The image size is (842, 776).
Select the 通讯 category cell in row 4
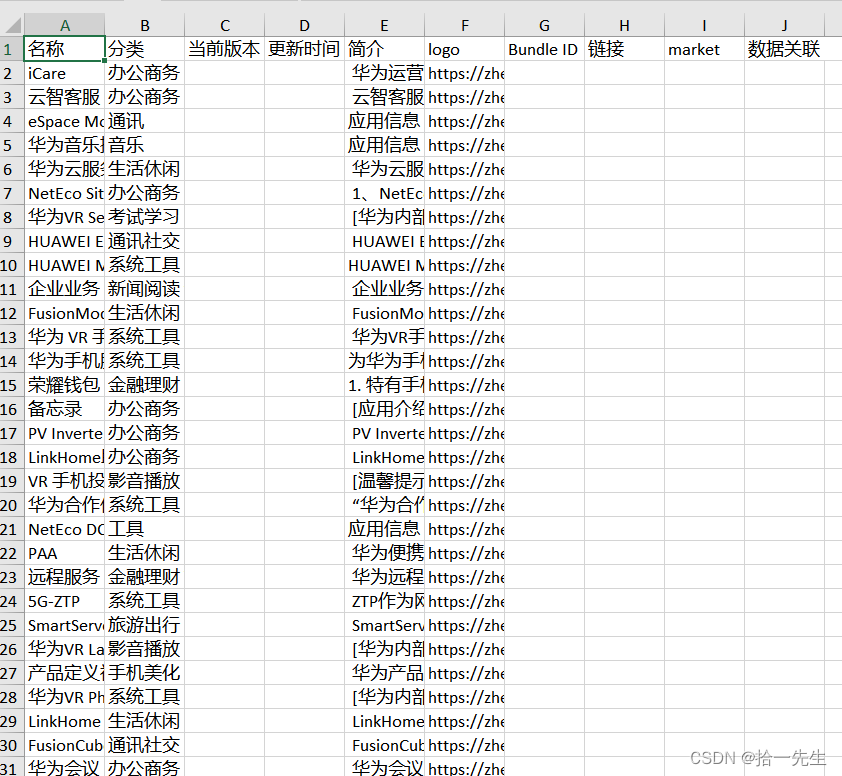144,121
